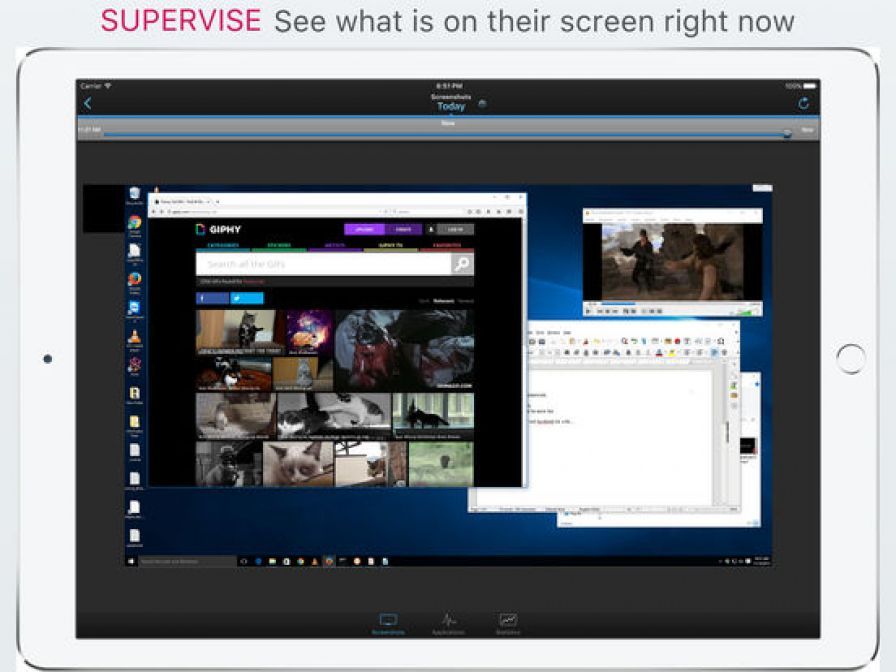Click the Twitter share button
896x672 pixels.
click(247, 298)
